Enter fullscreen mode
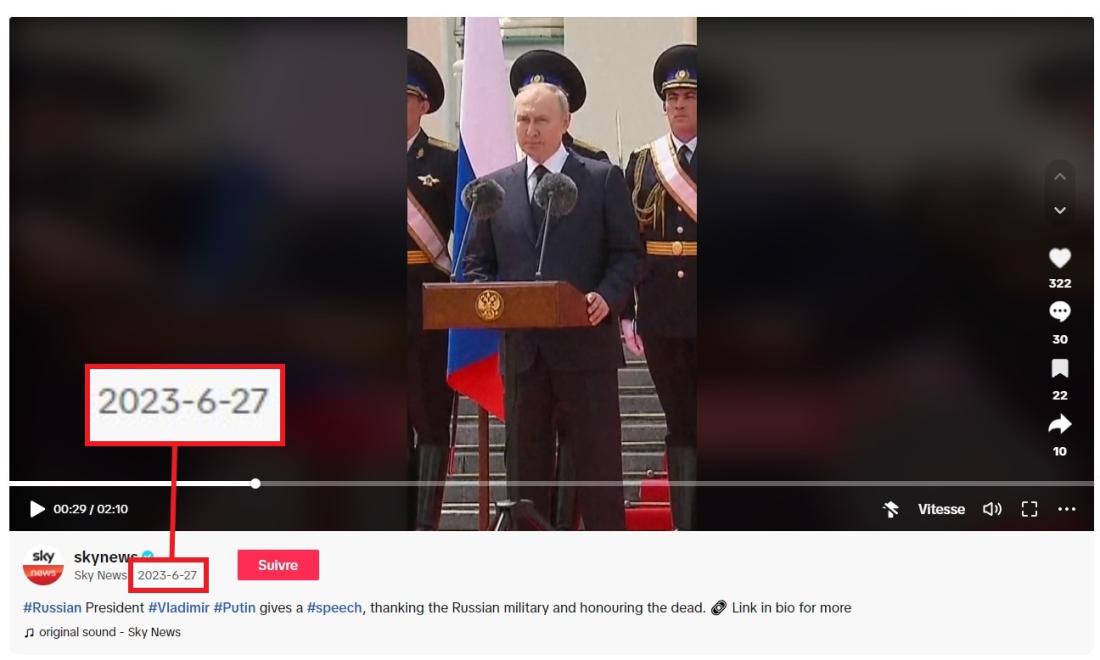The image size is (1100, 660). [1029, 509]
